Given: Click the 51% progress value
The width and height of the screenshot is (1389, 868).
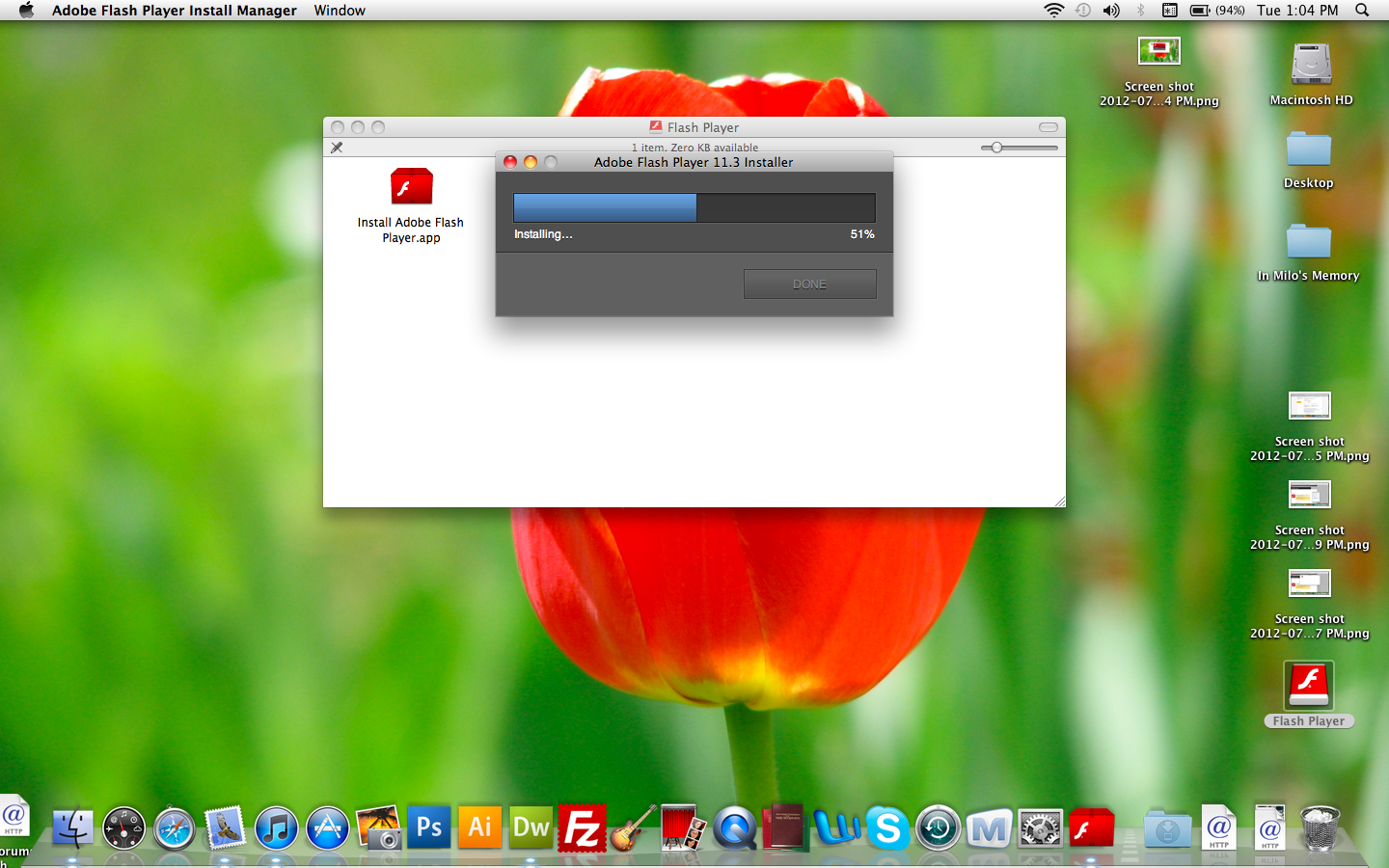Looking at the screenshot, I should coord(862,234).
